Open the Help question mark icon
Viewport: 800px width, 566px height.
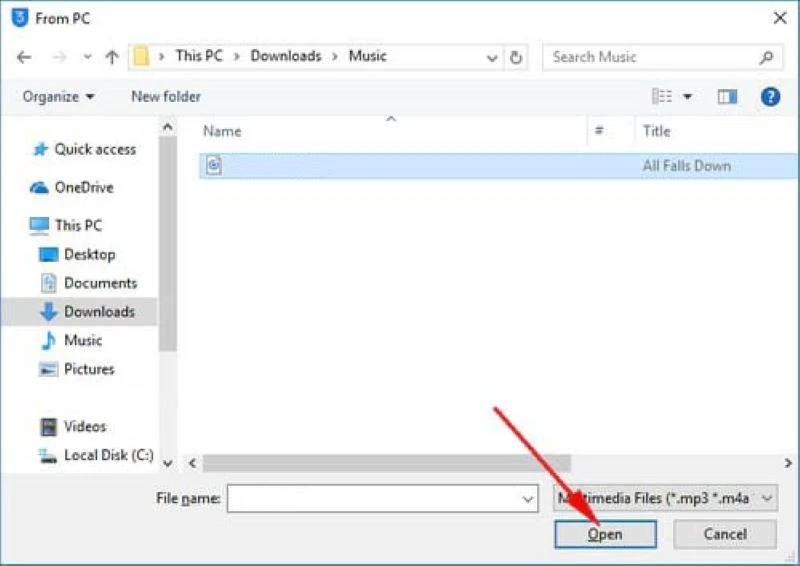pyautogui.click(x=770, y=97)
